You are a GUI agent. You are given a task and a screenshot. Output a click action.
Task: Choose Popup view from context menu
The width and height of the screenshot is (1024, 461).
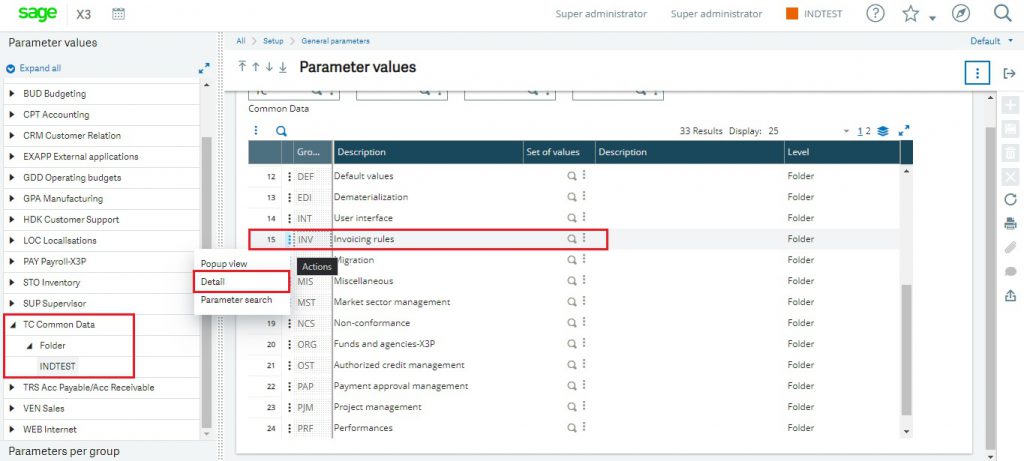click(224, 264)
